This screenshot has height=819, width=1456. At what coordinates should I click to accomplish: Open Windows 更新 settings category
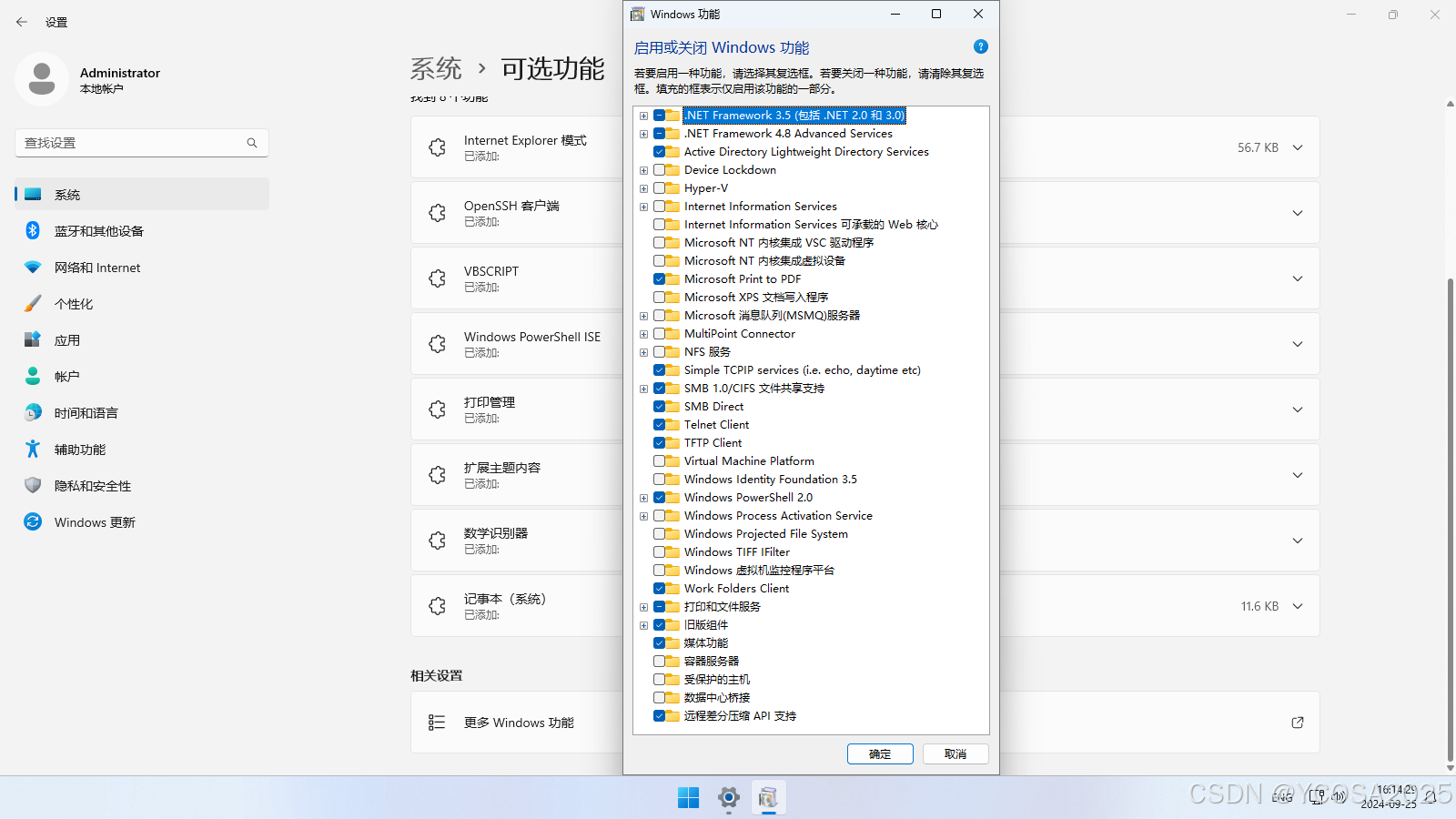pyautogui.click(x=142, y=522)
